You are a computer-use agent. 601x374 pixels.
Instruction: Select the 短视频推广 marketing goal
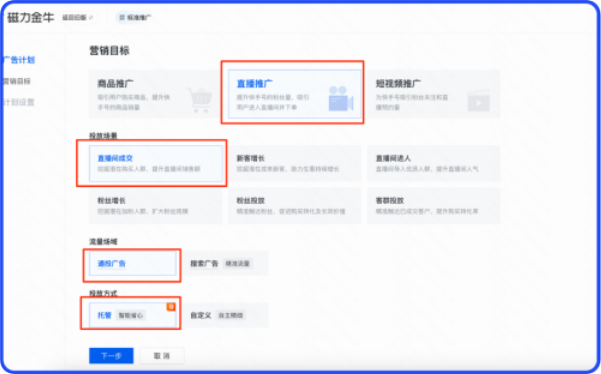point(434,94)
